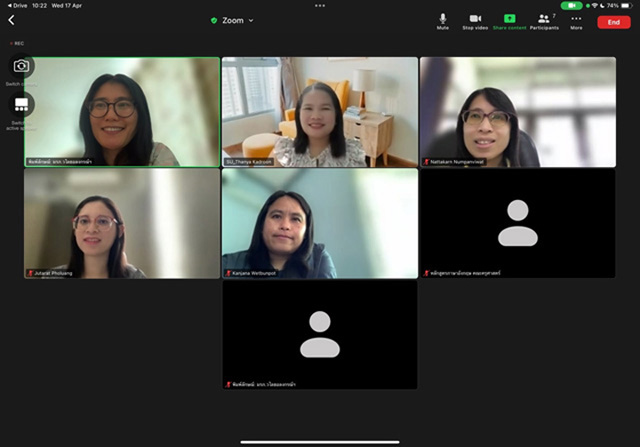The height and width of the screenshot is (447, 640).
Task: Mute the microphone in the toolbar
Action: pyautogui.click(x=442, y=21)
